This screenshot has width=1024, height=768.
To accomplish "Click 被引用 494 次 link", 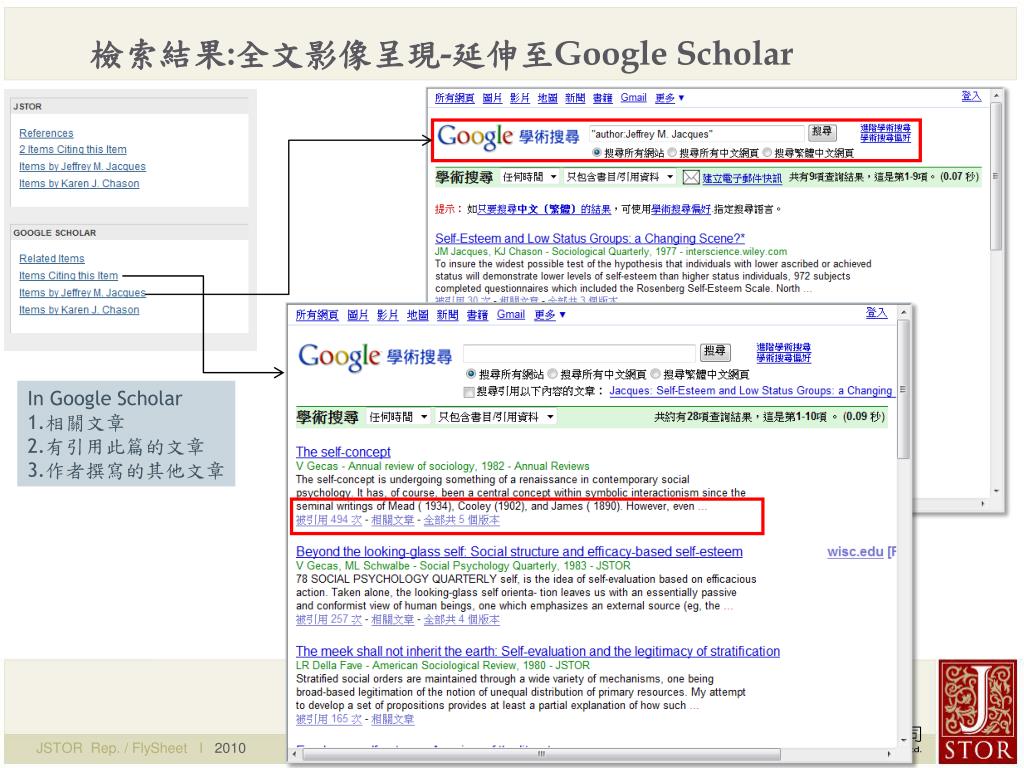I will pyautogui.click(x=328, y=520).
